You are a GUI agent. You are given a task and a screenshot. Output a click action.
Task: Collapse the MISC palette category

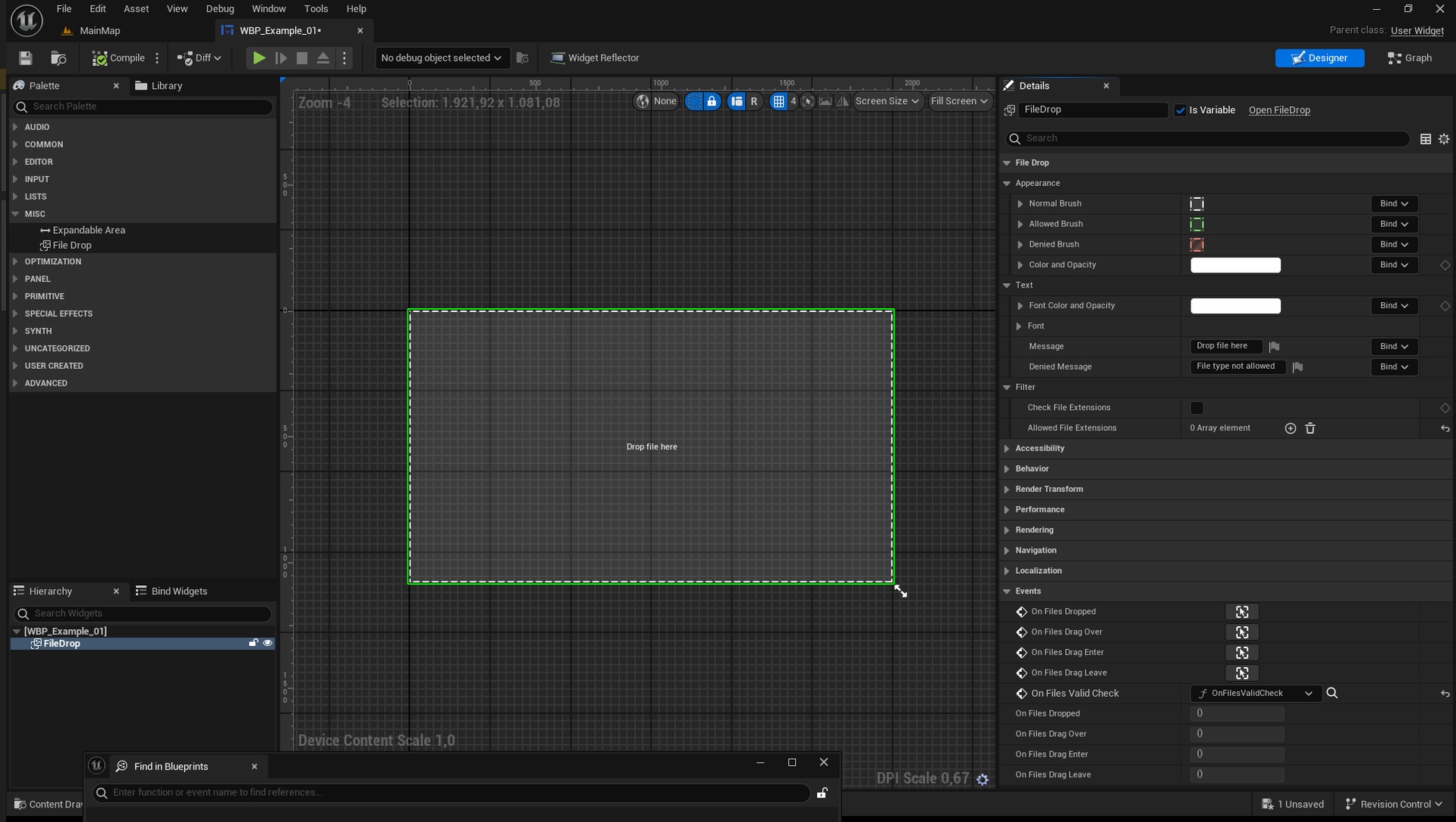coord(15,214)
